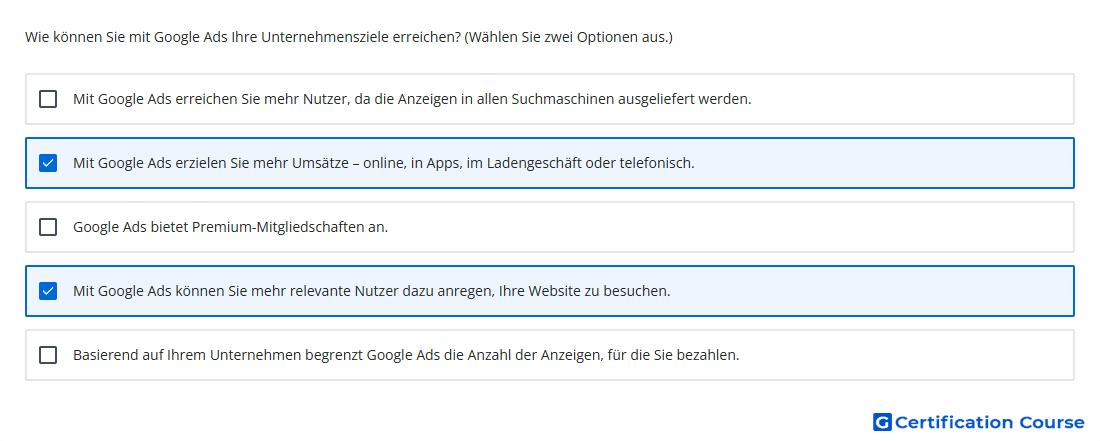The width and height of the screenshot is (1100, 441).
Task: Click empty area of the Suchmaschinen answer card
Action: point(912,99)
